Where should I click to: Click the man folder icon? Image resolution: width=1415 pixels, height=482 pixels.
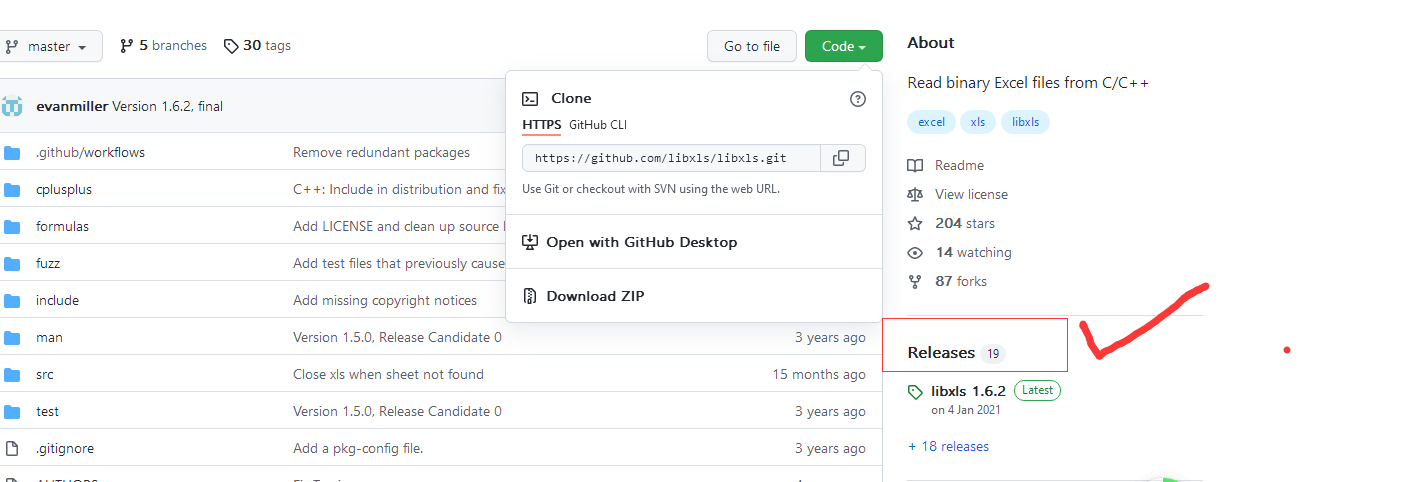pyautogui.click(x=12, y=338)
